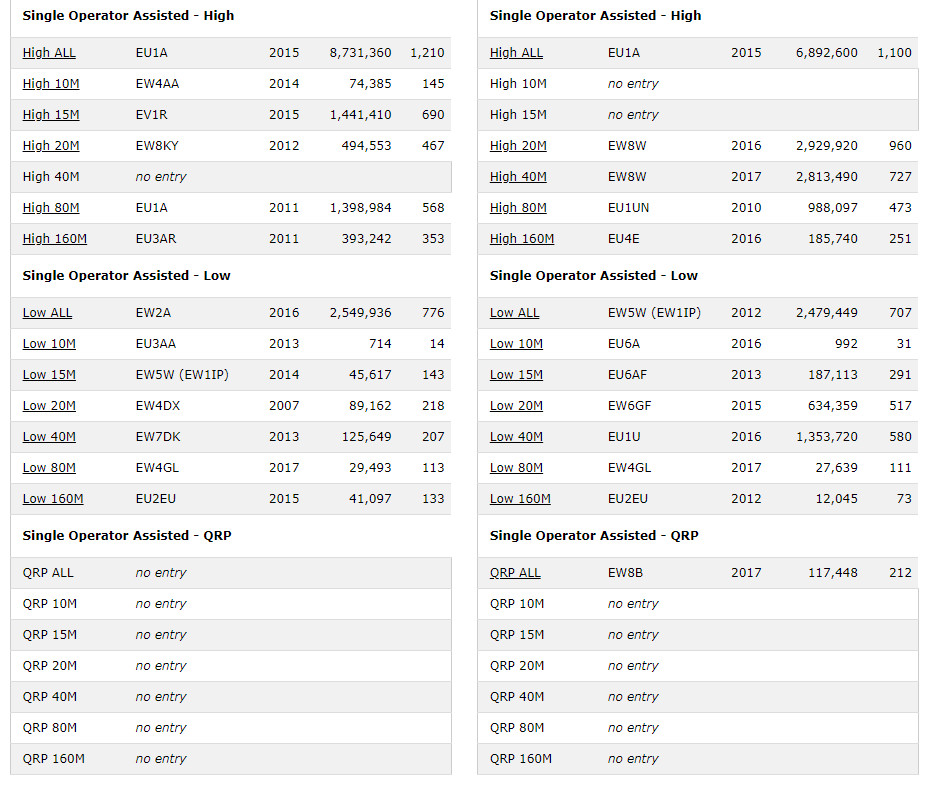Select High 20M link for EW8KY
Screen dimensions: 930x787
(x=51, y=146)
